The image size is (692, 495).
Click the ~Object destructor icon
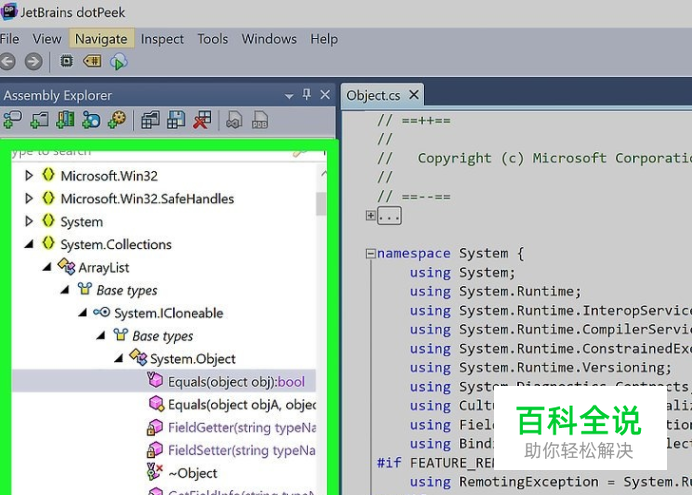(x=154, y=472)
